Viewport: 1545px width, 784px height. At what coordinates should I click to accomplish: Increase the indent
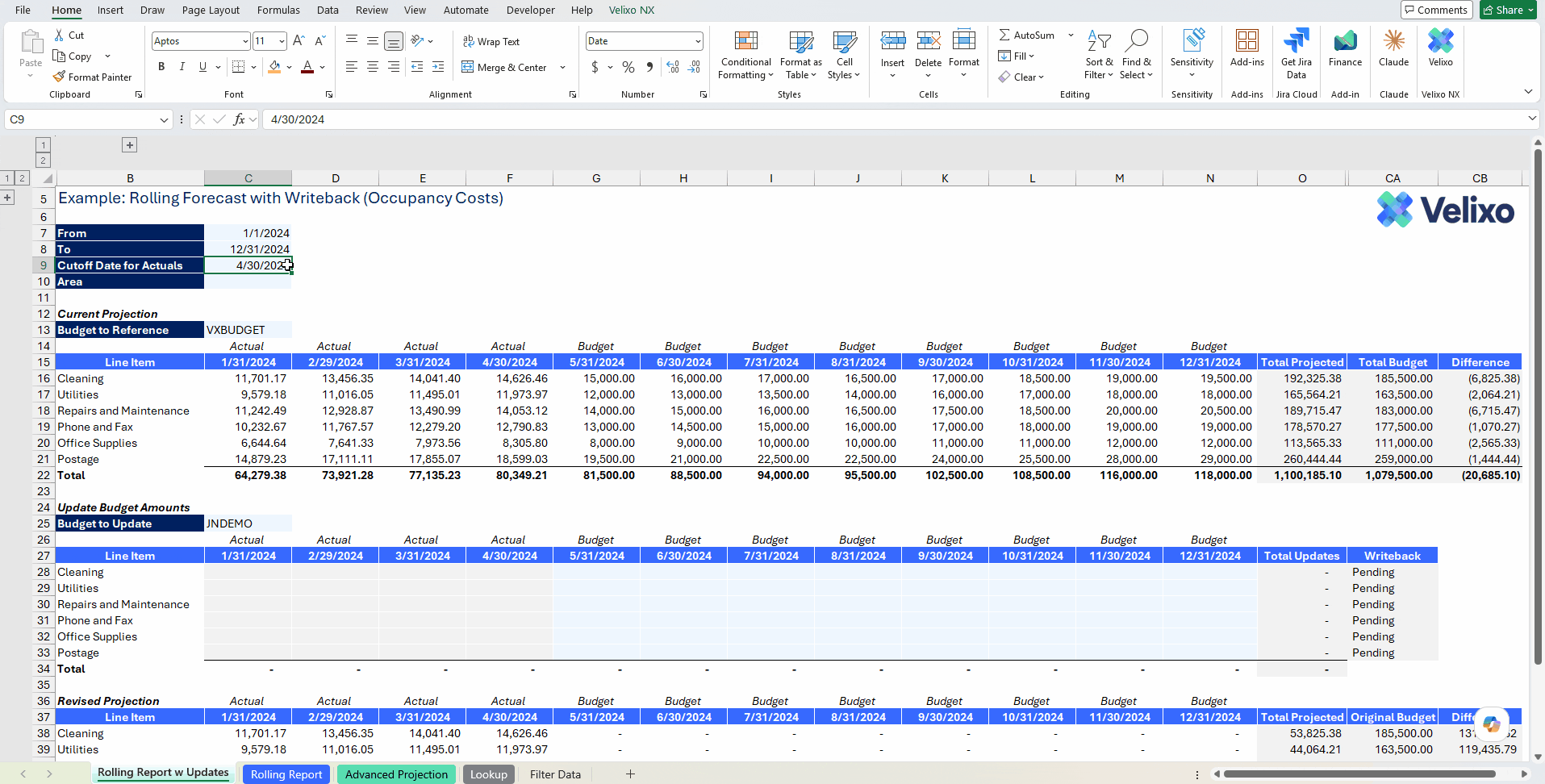click(438, 67)
